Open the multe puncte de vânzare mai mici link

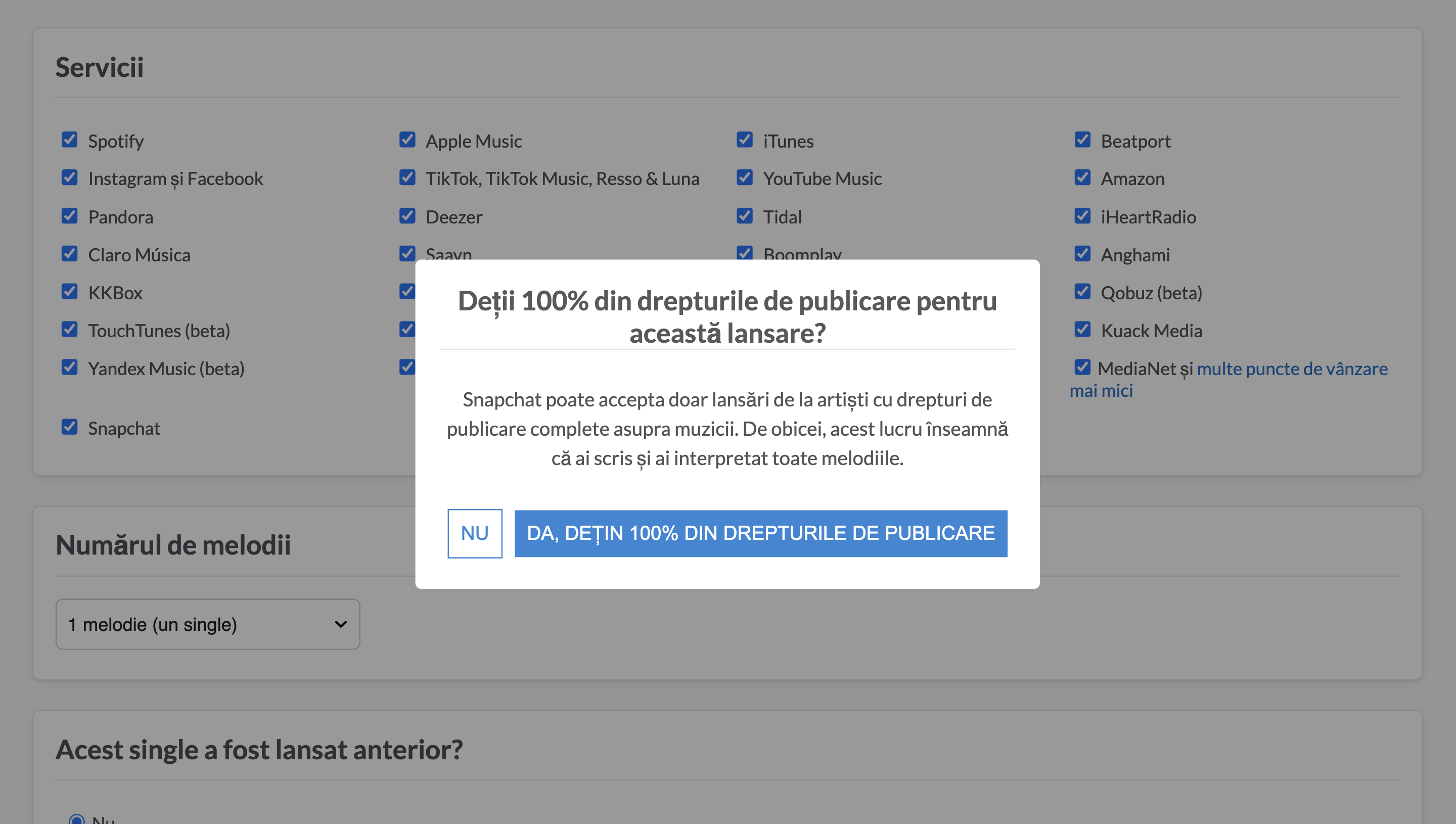(x=1292, y=369)
